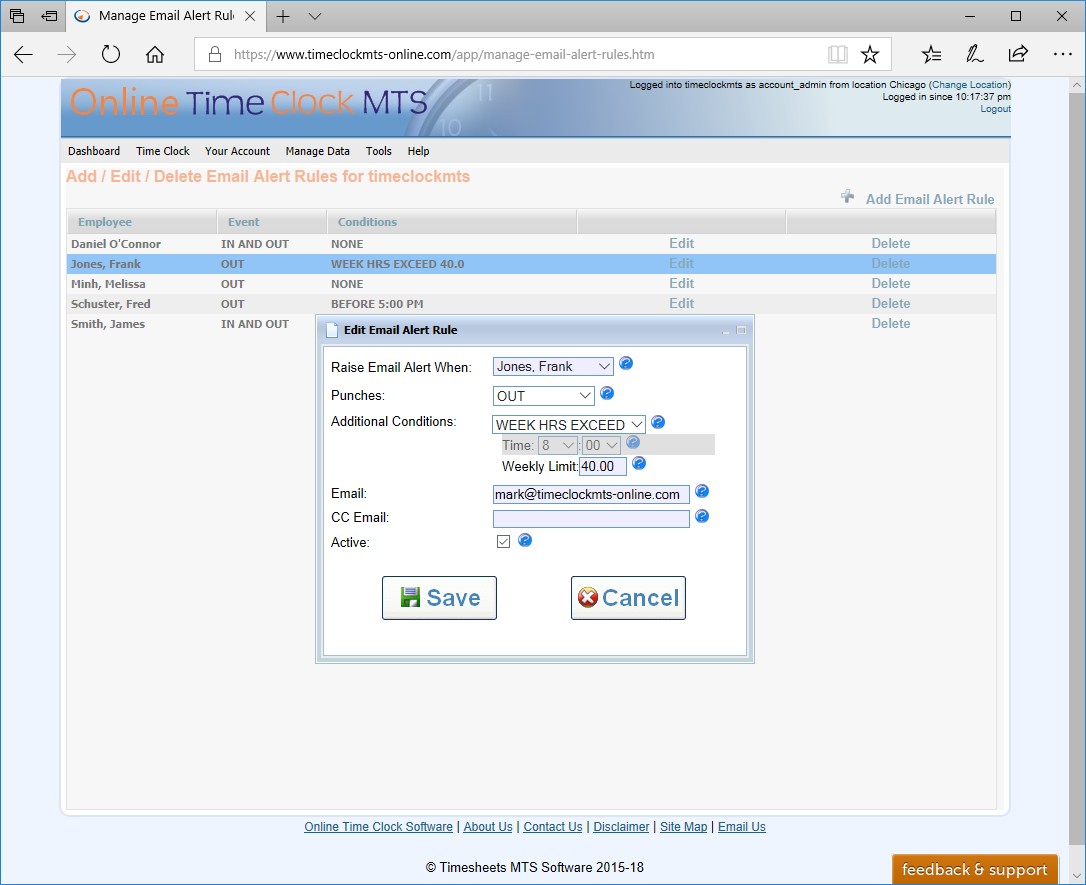Delete Daniel O'Connor's alert rule
Image resolution: width=1086 pixels, height=885 pixels.
coord(891,244)
